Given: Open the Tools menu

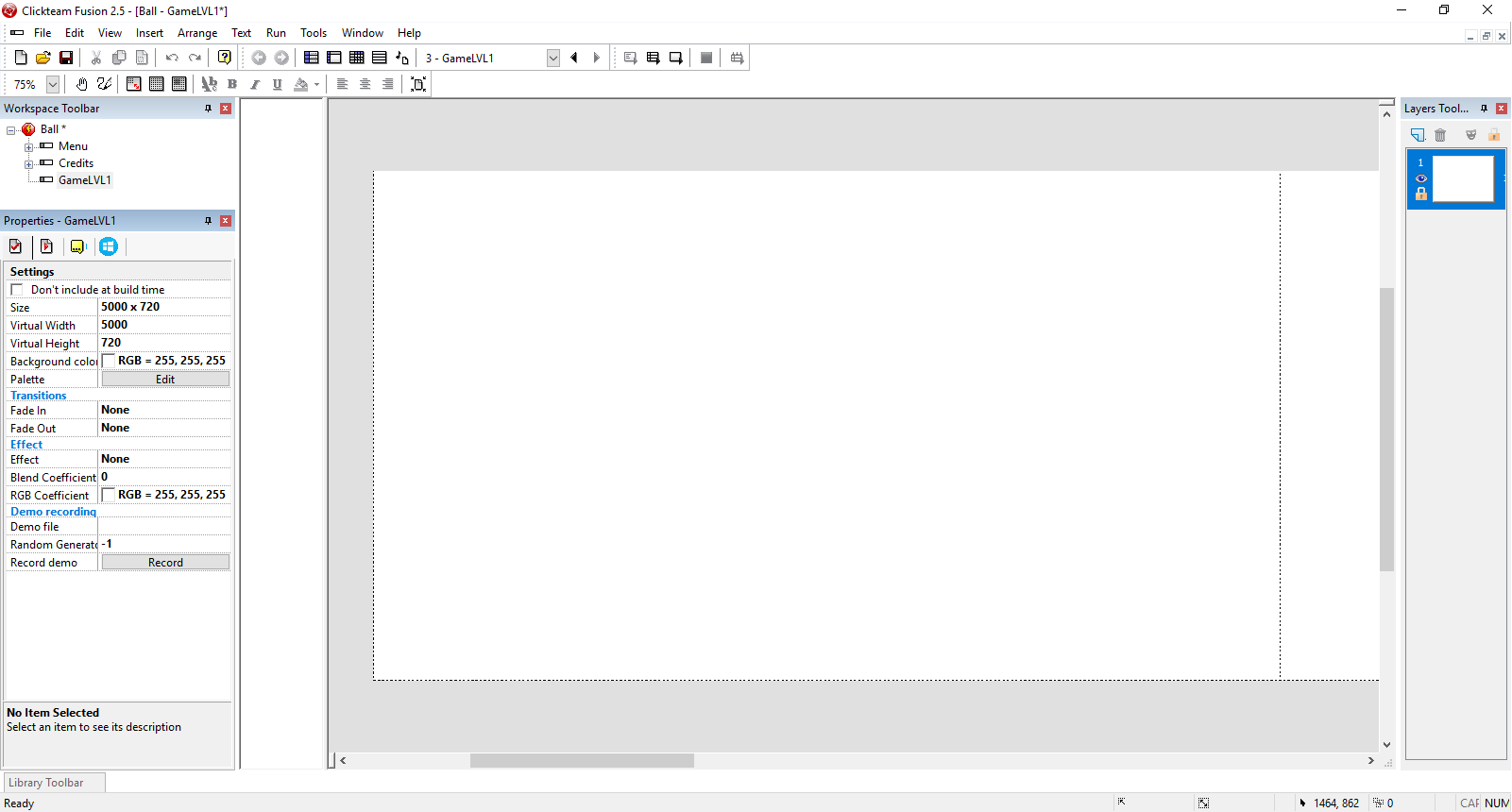Looking at the screenshot, I should point(314,33).
